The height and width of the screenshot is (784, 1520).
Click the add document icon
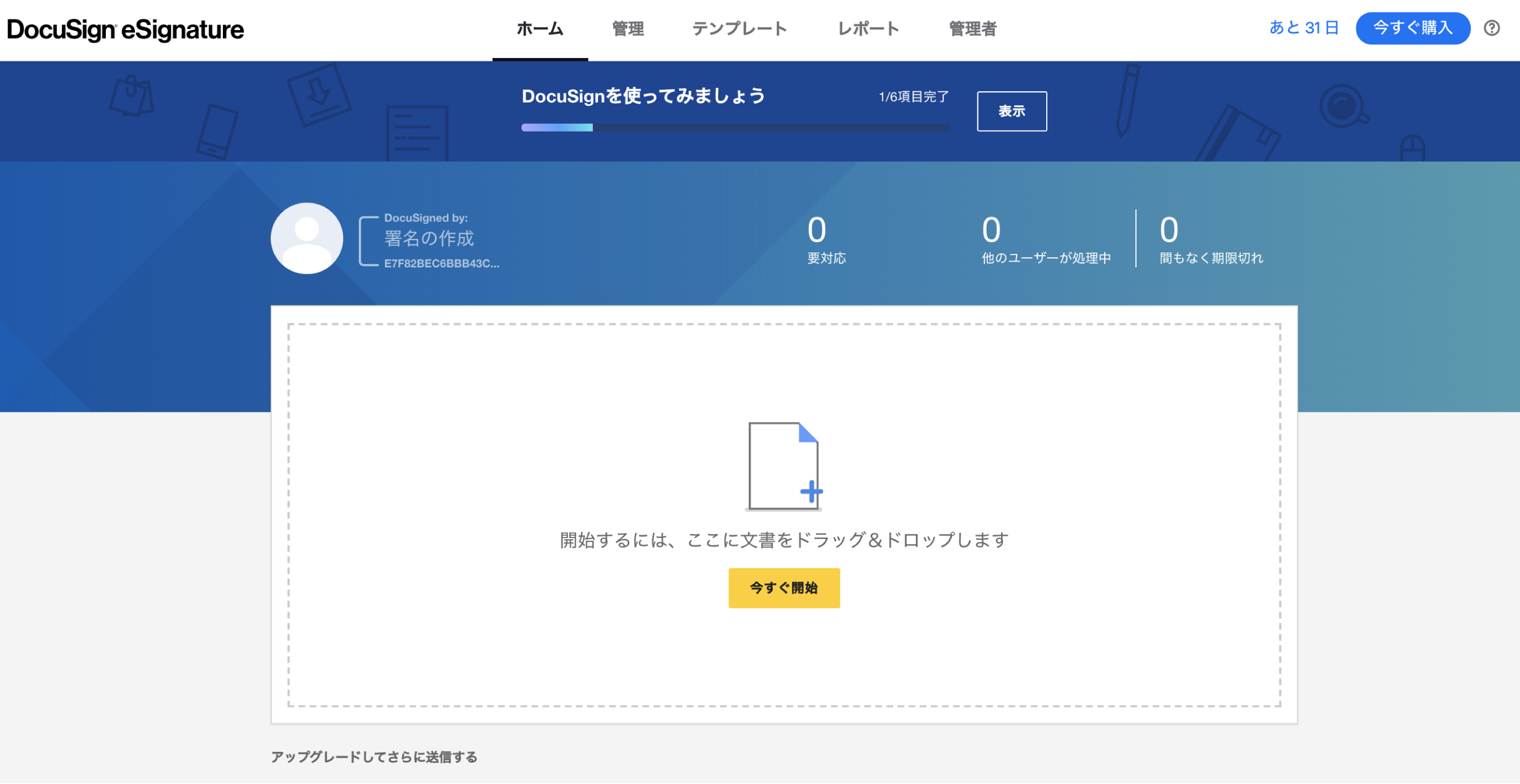[784, 466]
